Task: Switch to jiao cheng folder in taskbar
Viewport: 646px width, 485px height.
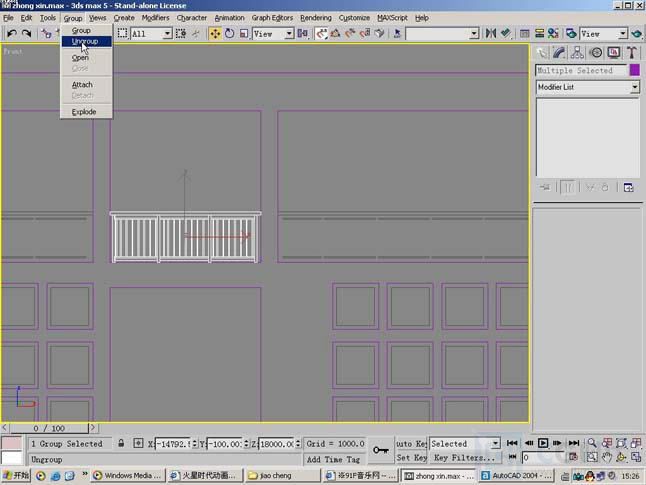Action: (283, 476)
